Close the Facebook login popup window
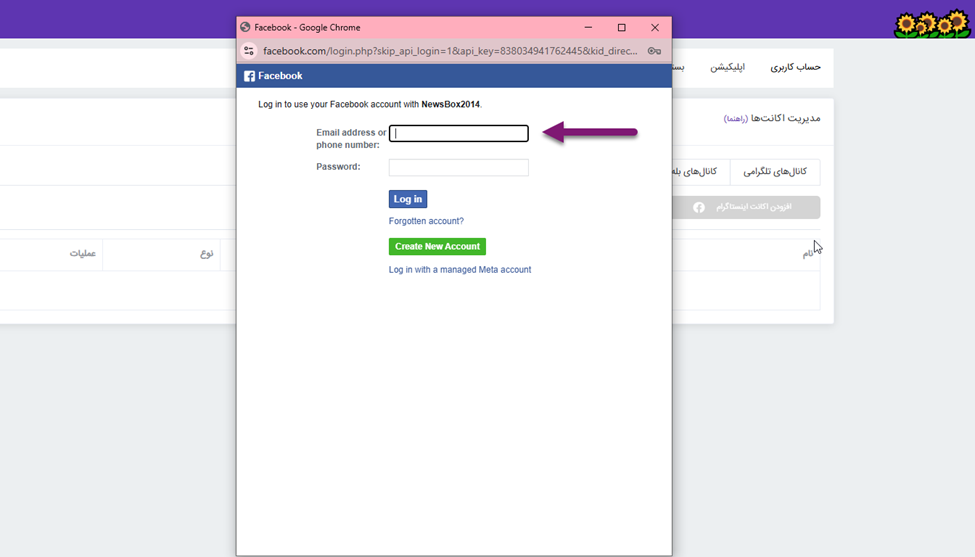This screenshot has height=557, width=975. pos(655,27)
